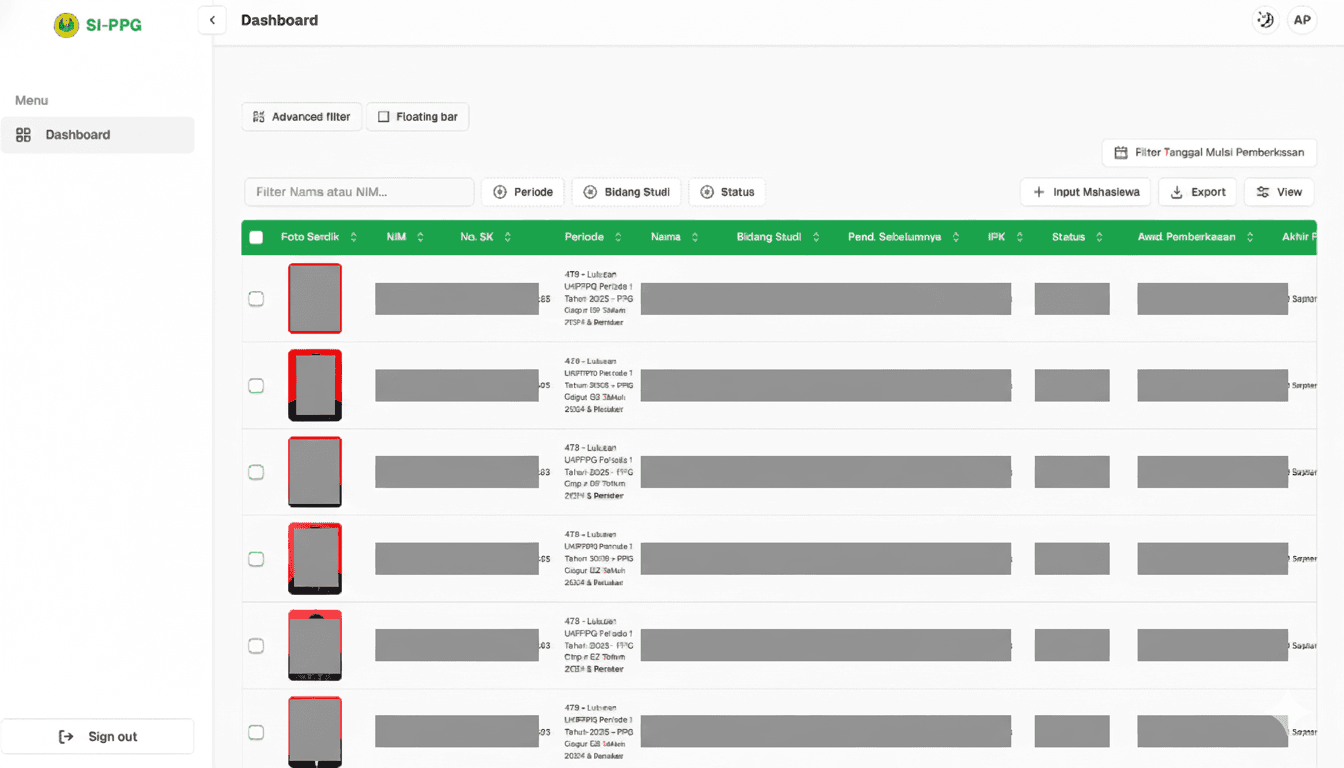The width and height of the screenshot is (1344, 768).
Task: Click the sort icon beside IPK column
Action: pos(1020,237)
